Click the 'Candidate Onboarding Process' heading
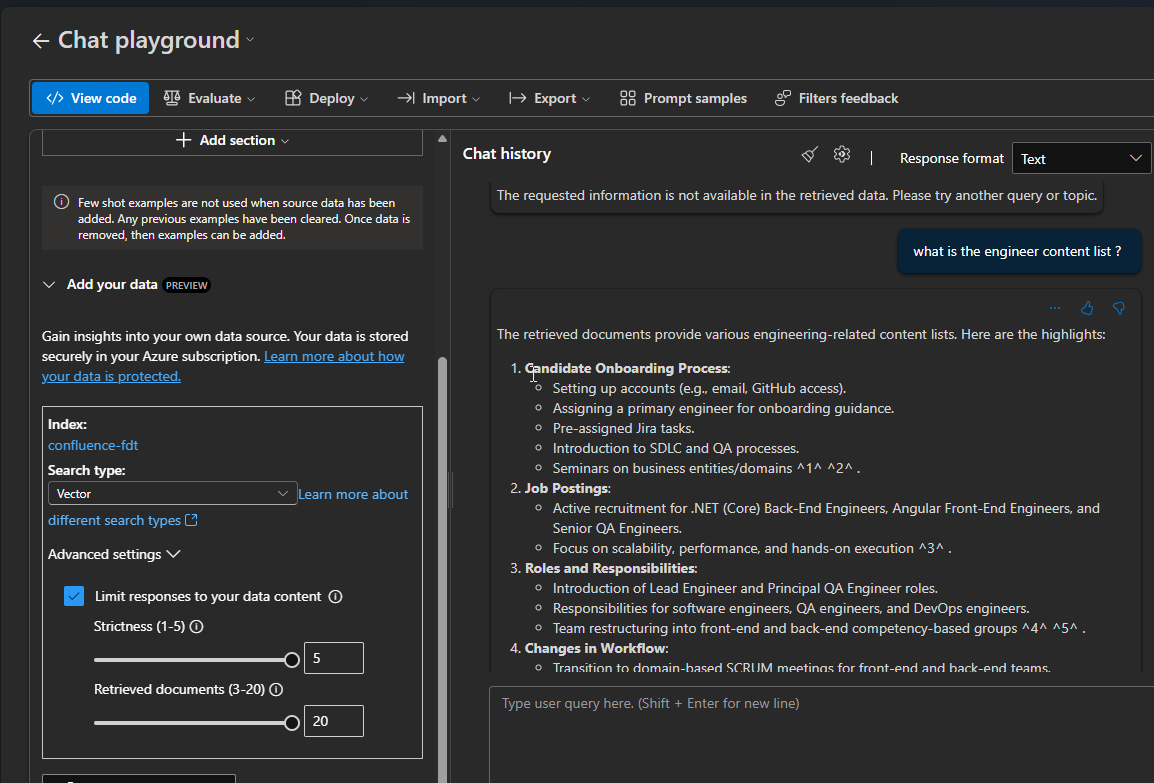1154x783 pixels. (626, 368)
